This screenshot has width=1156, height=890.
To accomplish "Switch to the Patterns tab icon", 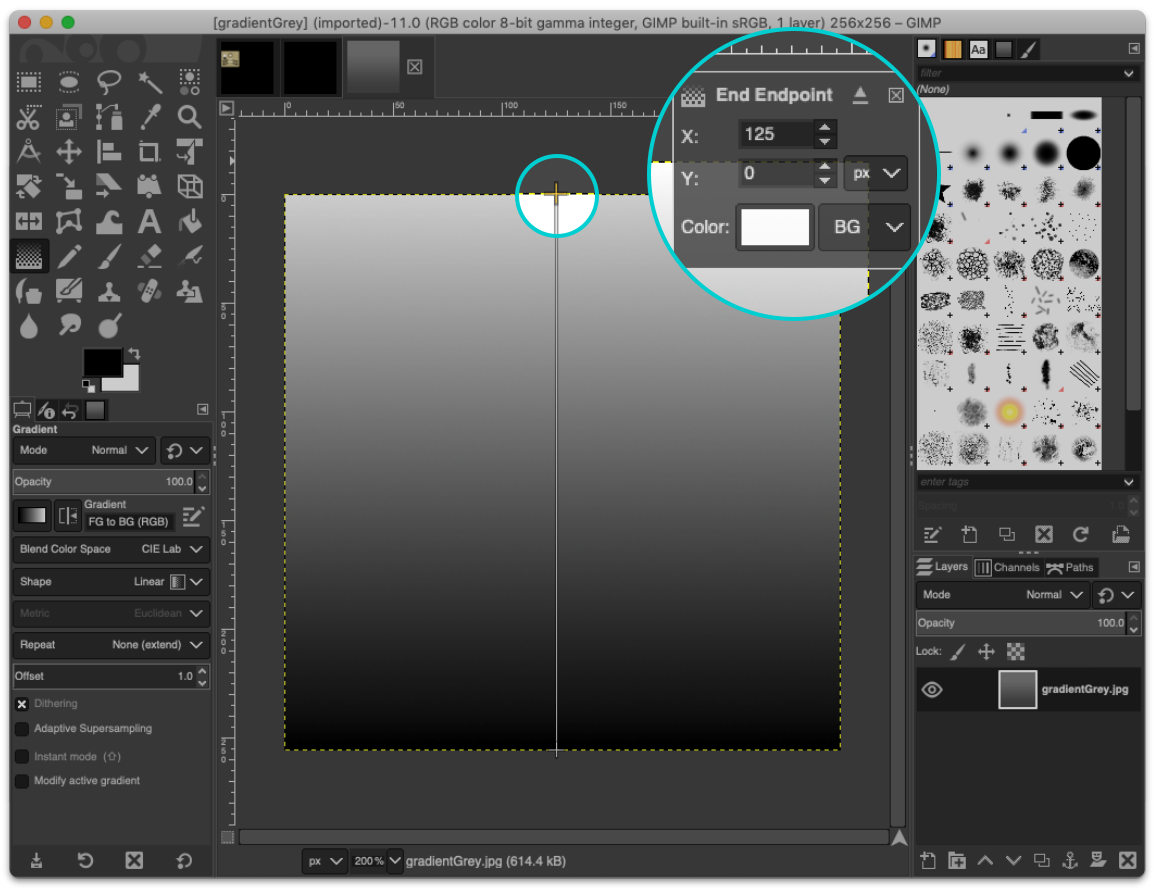I will [x=953, y=49].
